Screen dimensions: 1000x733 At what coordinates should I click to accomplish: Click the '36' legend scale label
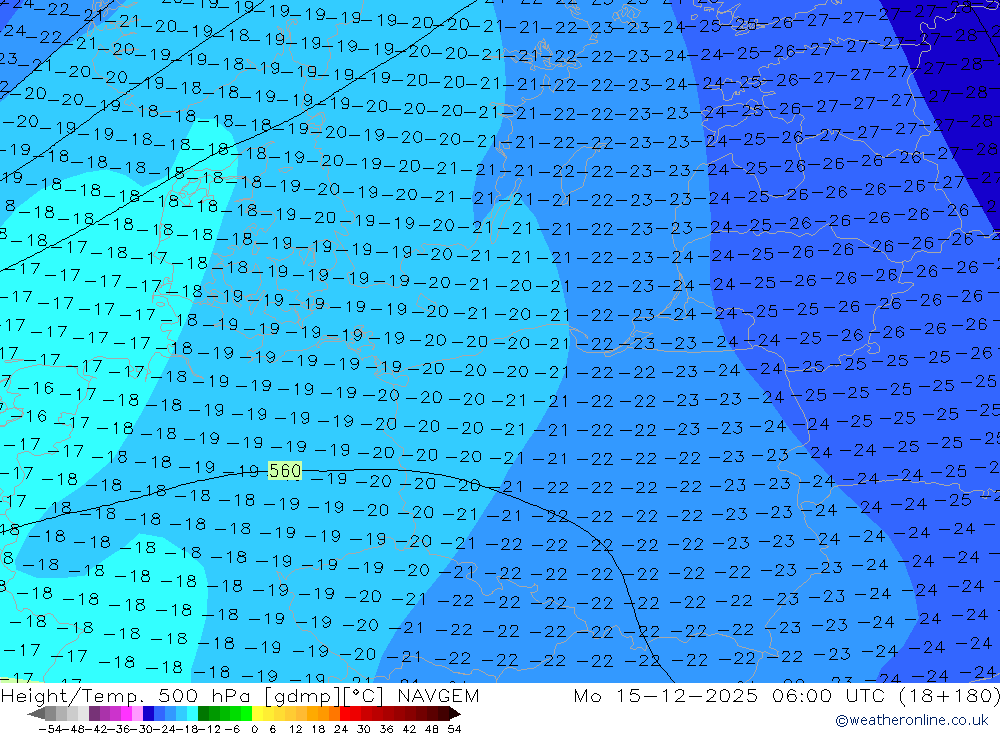pos(386,729)
